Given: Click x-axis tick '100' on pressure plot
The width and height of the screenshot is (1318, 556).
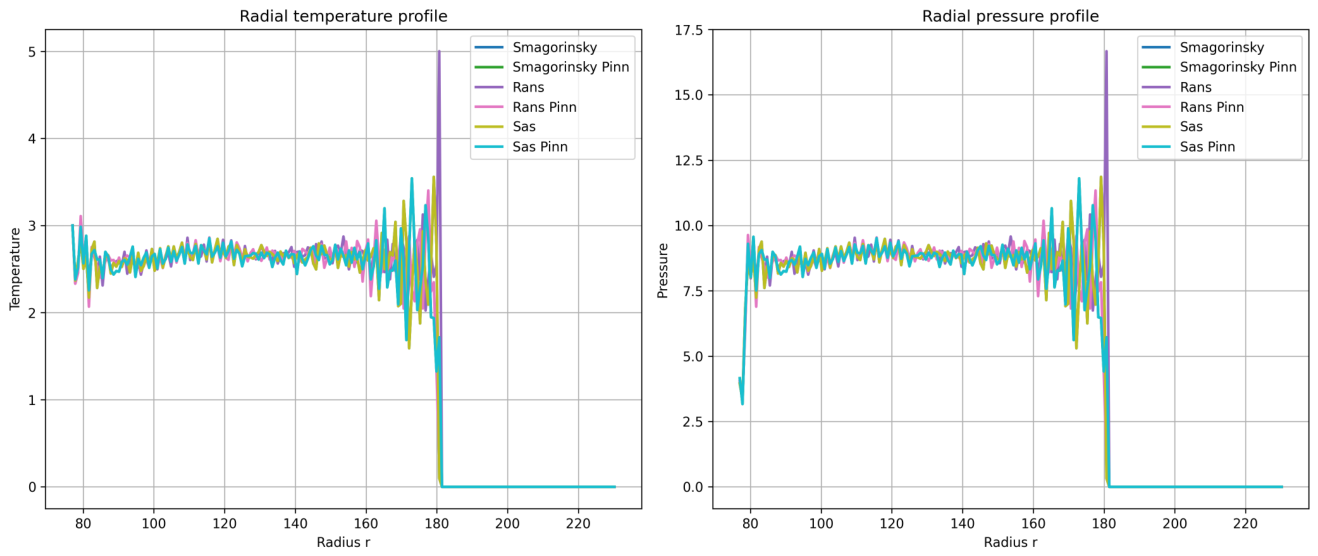Looking at the screenshot, I should (x=821, y=522).
